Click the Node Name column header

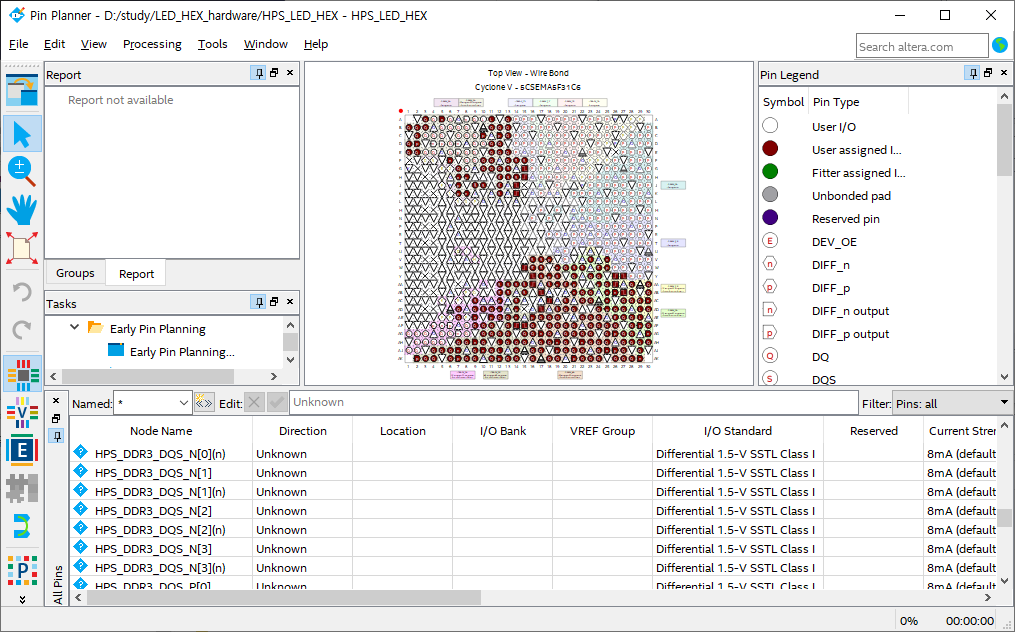tap(161, 431)
